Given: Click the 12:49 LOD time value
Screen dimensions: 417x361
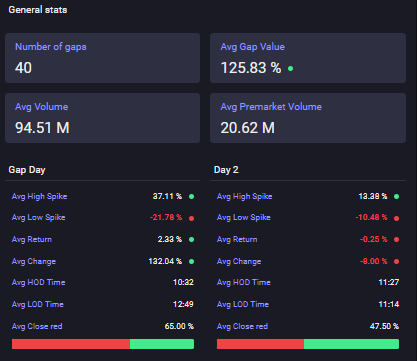Looking at the screenshot, I should point(183,304).
